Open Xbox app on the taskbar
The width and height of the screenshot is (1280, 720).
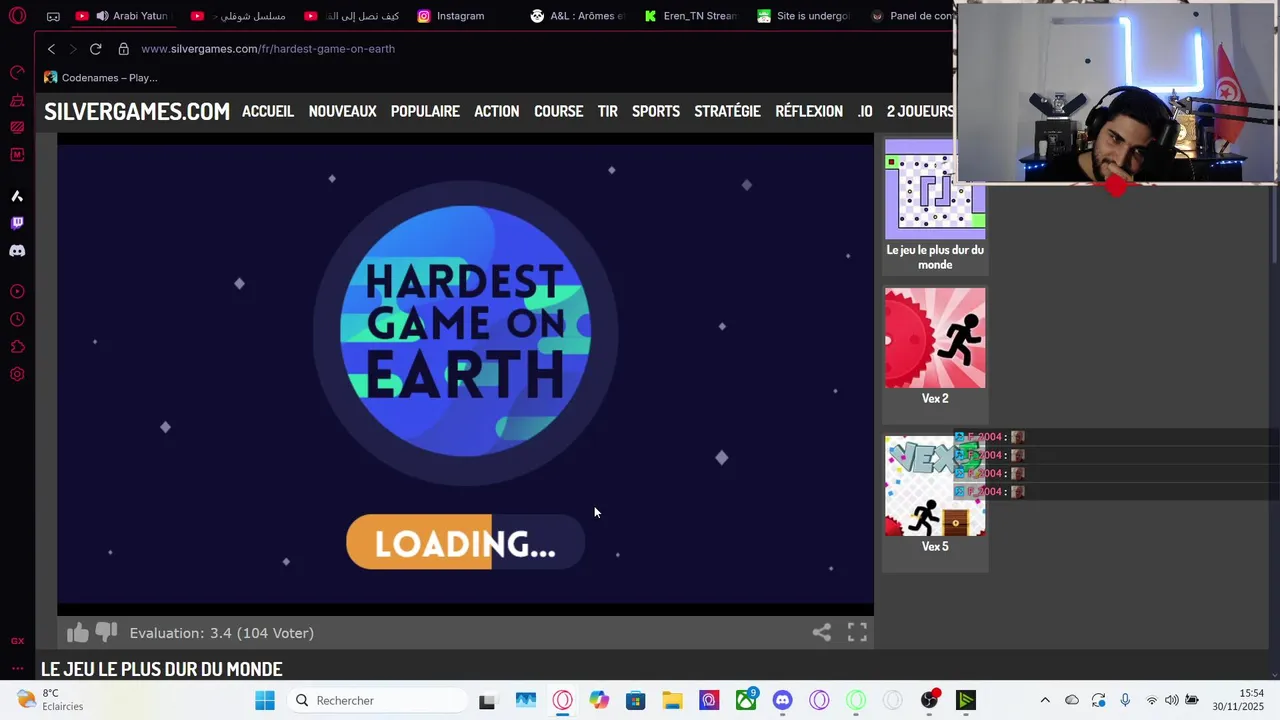(x=746, y=701)
